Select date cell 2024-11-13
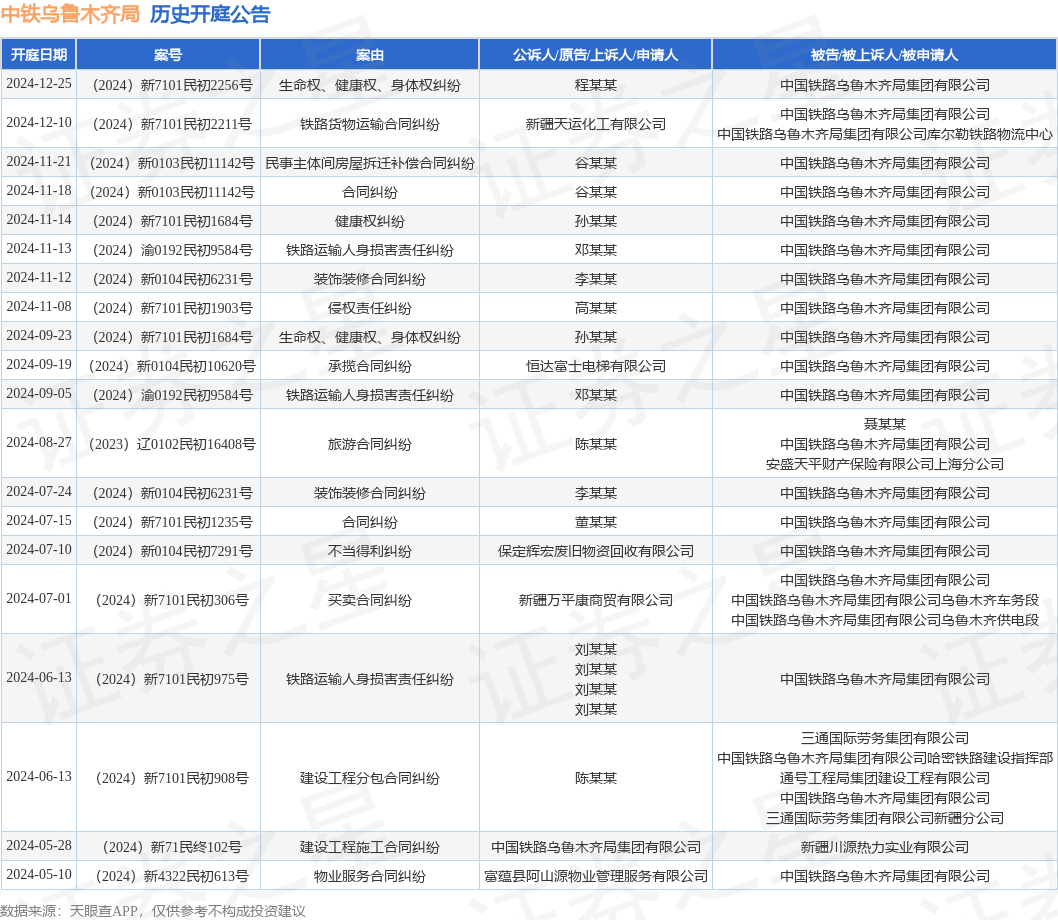 coord(38,249)
